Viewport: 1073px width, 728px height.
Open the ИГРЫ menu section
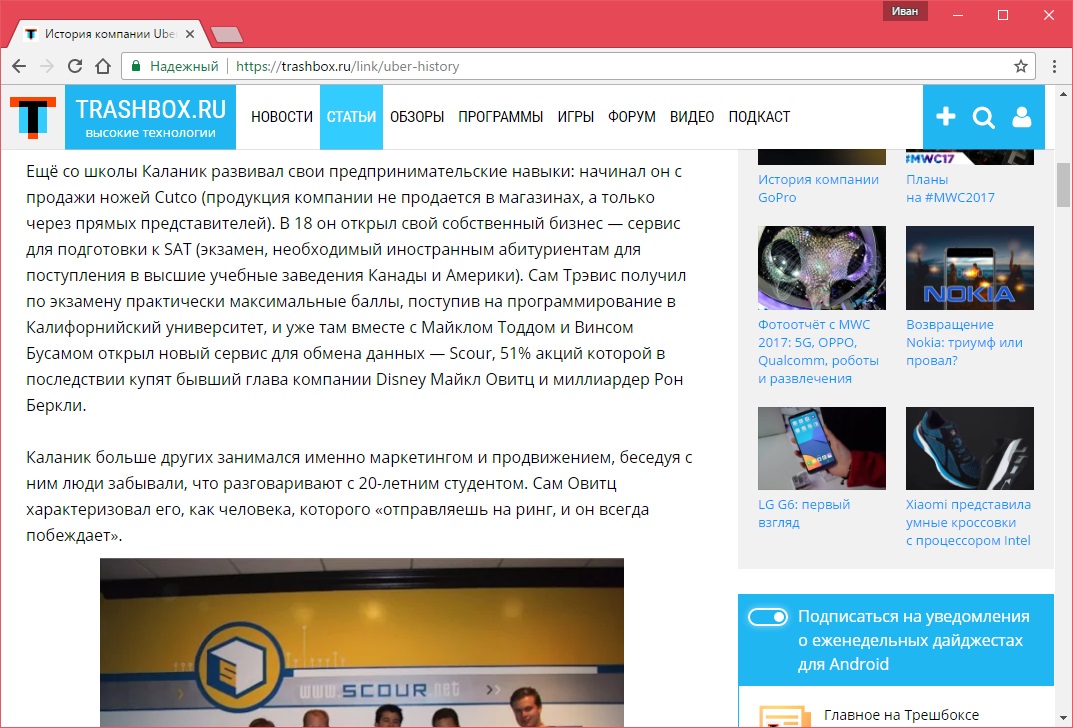click(576, 117)
